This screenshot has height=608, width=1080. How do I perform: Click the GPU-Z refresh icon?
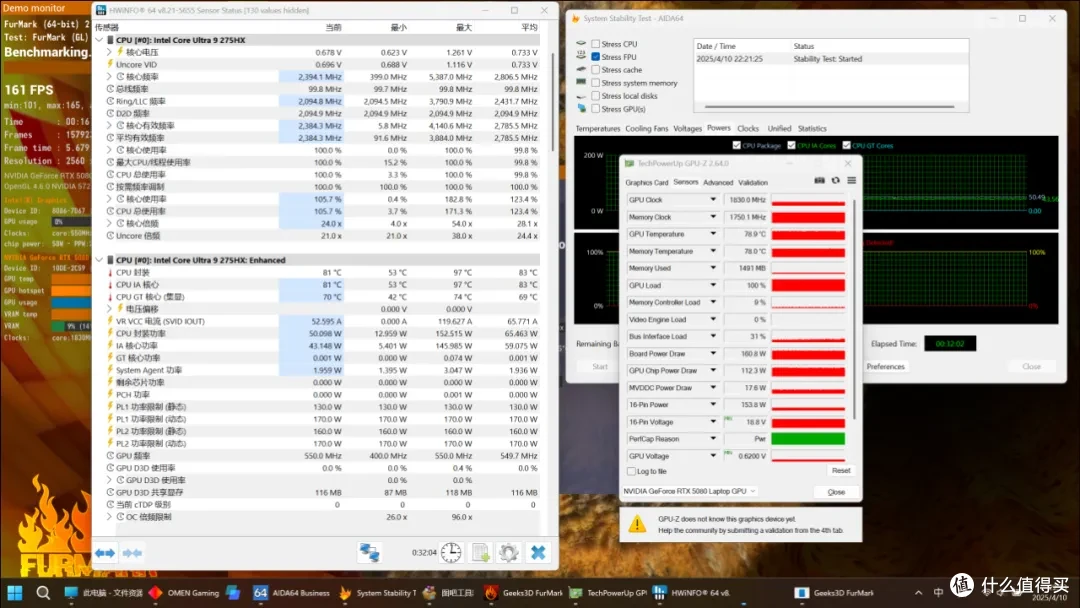[x=835, y=180]
